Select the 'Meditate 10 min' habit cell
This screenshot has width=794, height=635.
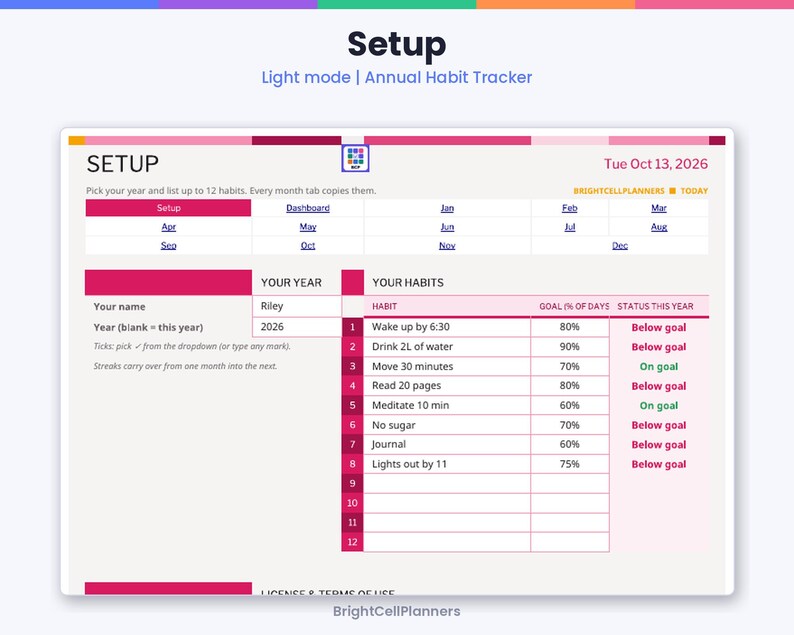(x=447, y=406)
